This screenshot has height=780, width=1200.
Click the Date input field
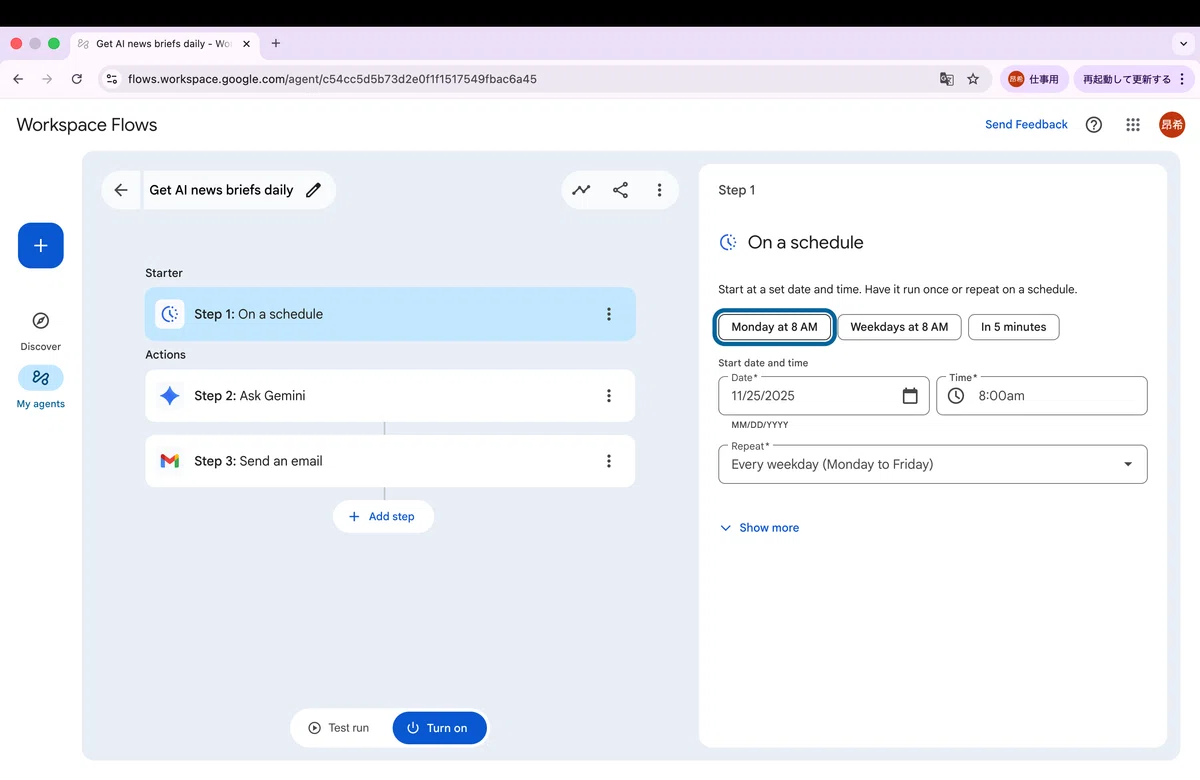pyautogui.click(x=824, y=396)
